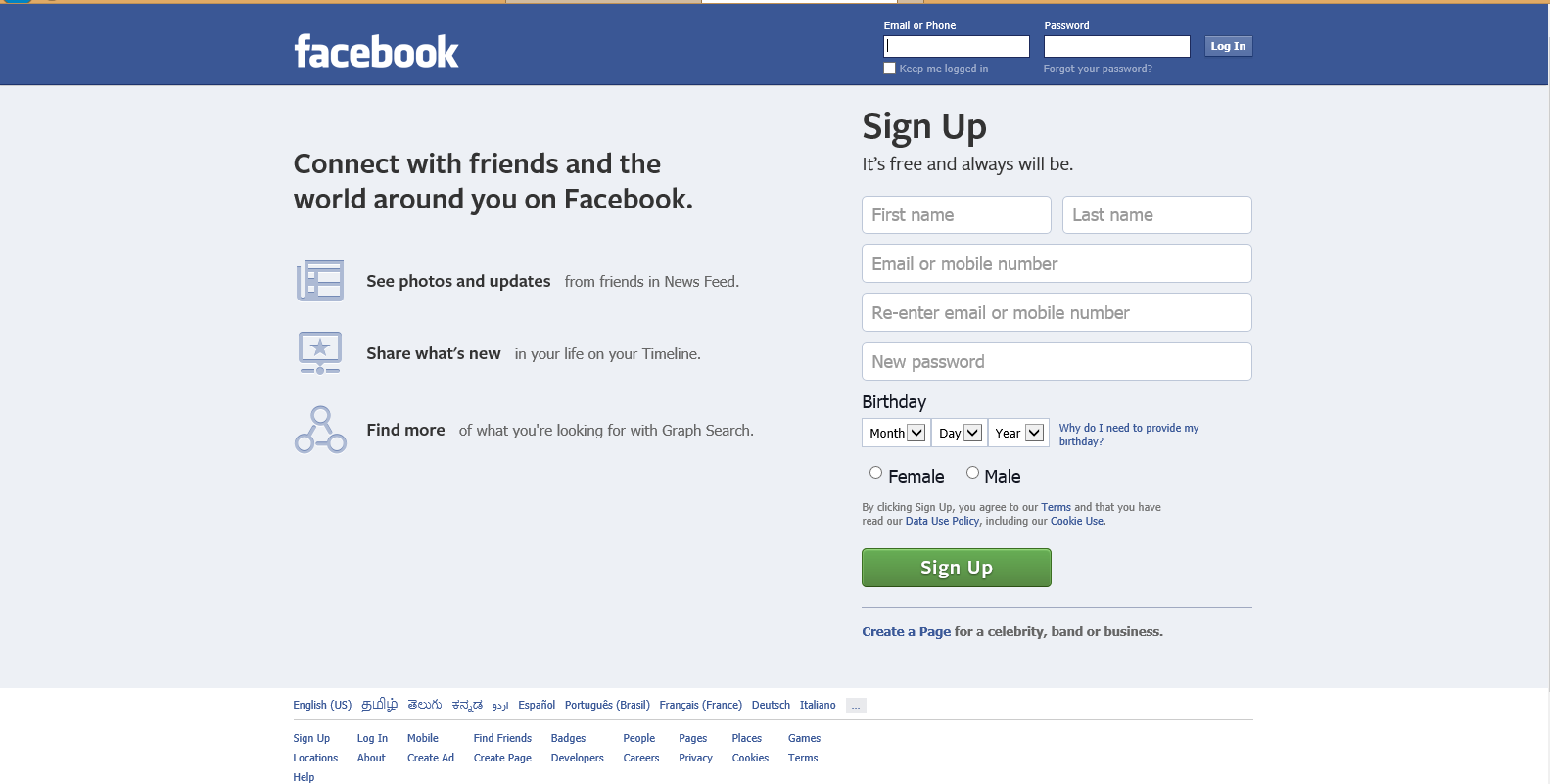The image size is (1550, 784).
Task: Open the Find Friends footer link
Action: coord(502,738)
